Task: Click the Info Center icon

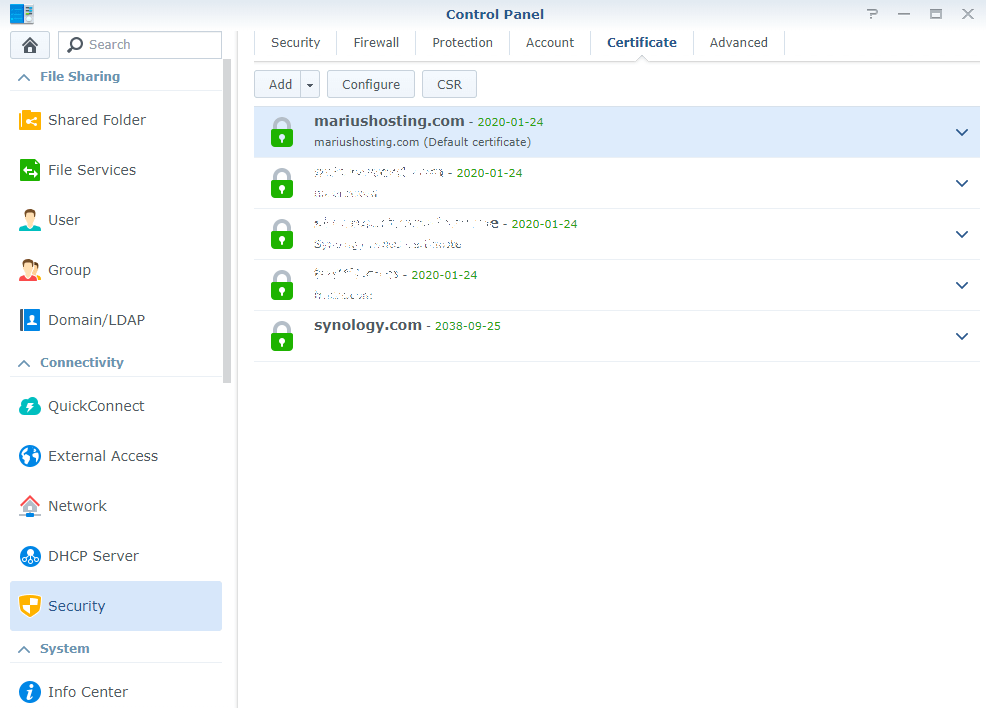Action: coord(30,692)
